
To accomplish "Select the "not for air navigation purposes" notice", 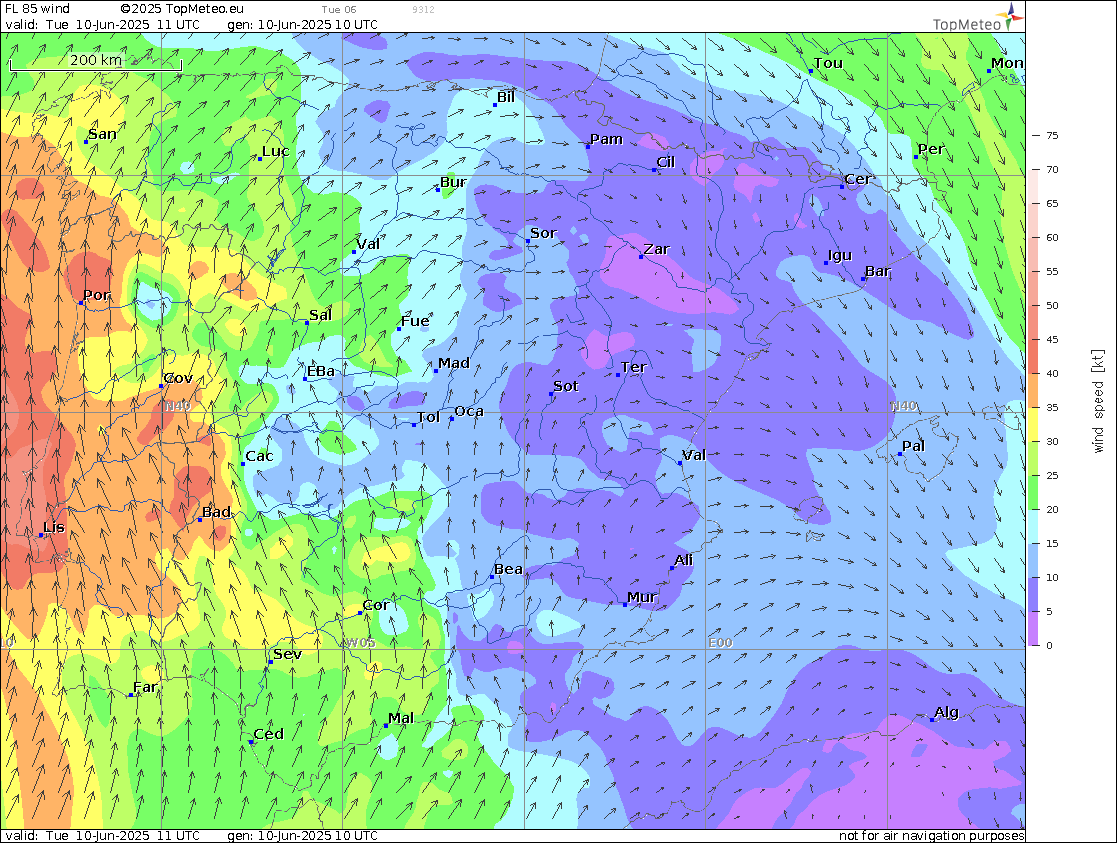I will pos(932,835).
